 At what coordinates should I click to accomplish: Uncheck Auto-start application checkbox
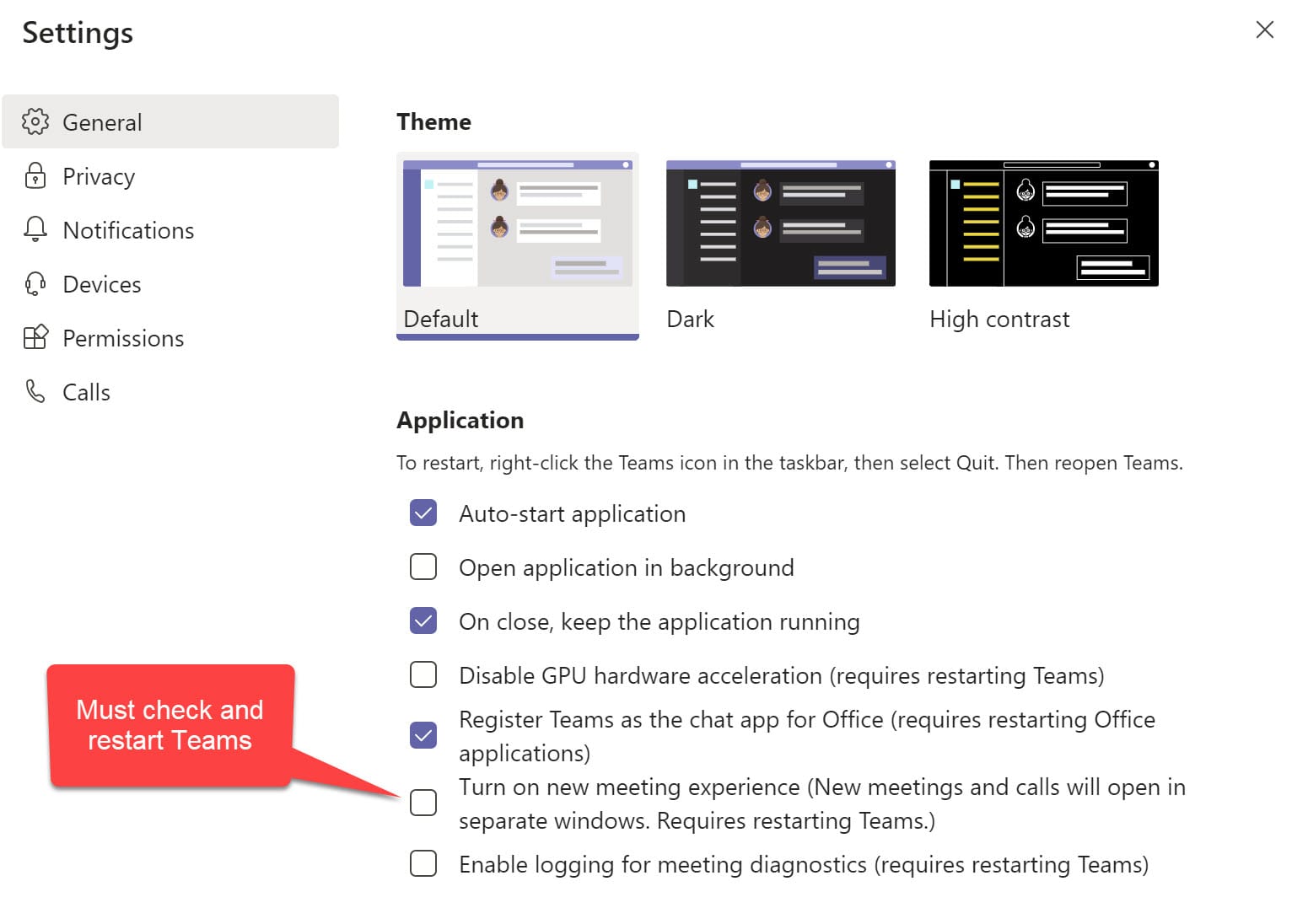coord(423,513)
